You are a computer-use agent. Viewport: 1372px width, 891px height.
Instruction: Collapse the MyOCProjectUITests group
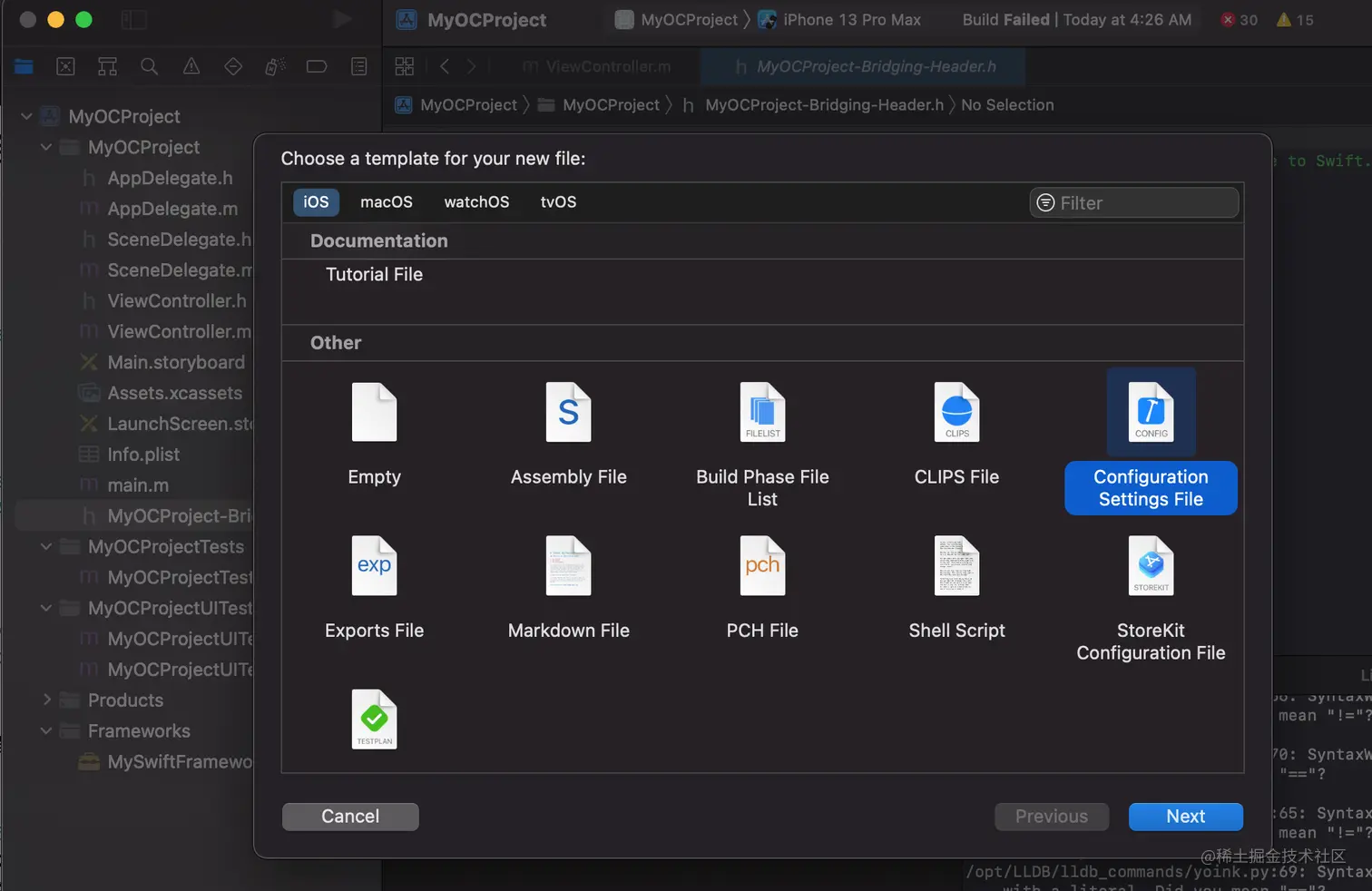46,608
